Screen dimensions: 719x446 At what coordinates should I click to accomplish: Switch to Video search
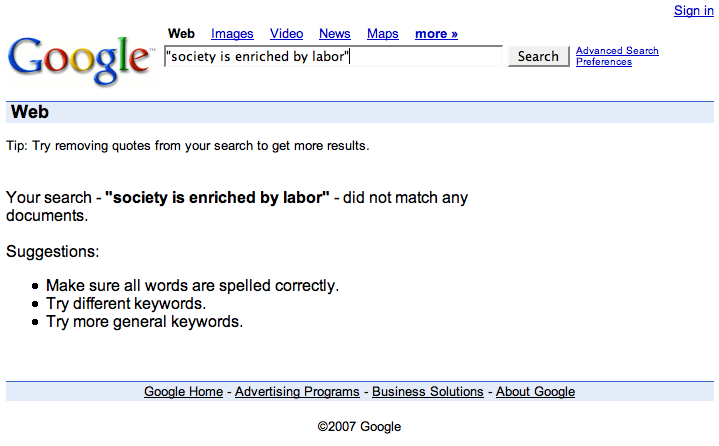coord(286,33)
